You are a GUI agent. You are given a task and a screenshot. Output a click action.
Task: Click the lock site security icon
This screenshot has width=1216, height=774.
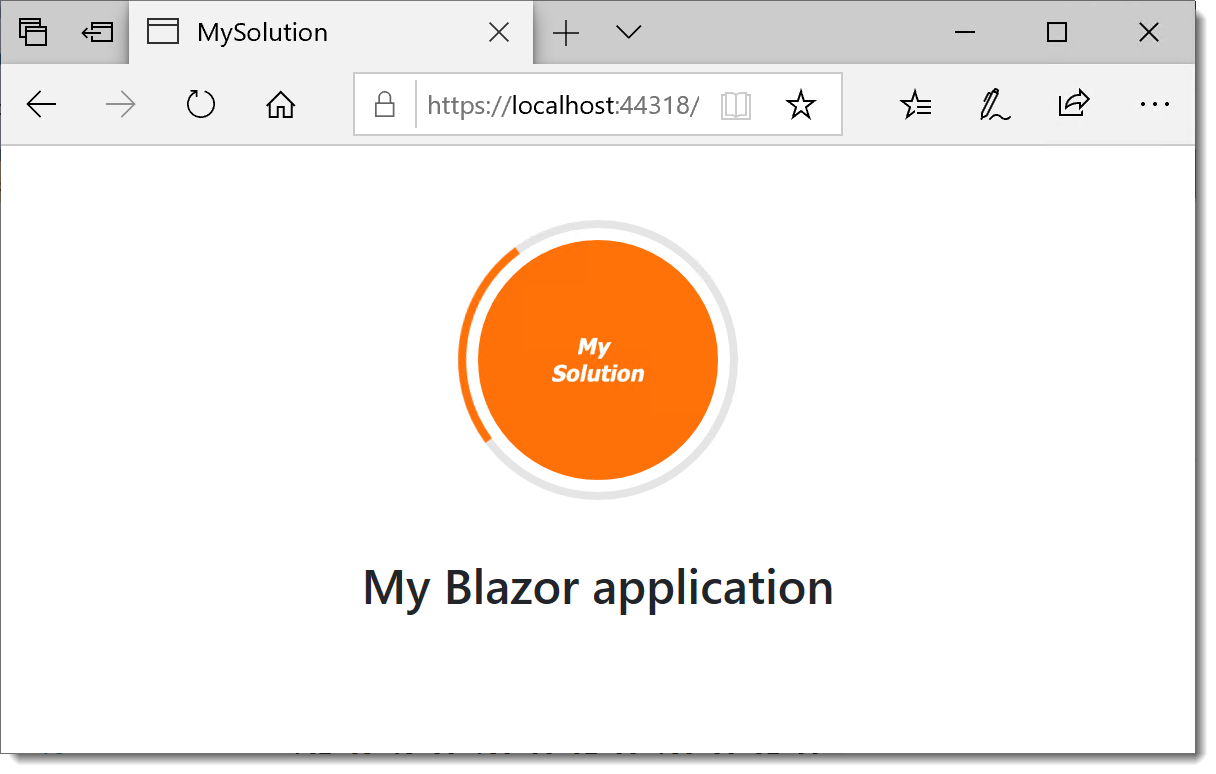384,105
